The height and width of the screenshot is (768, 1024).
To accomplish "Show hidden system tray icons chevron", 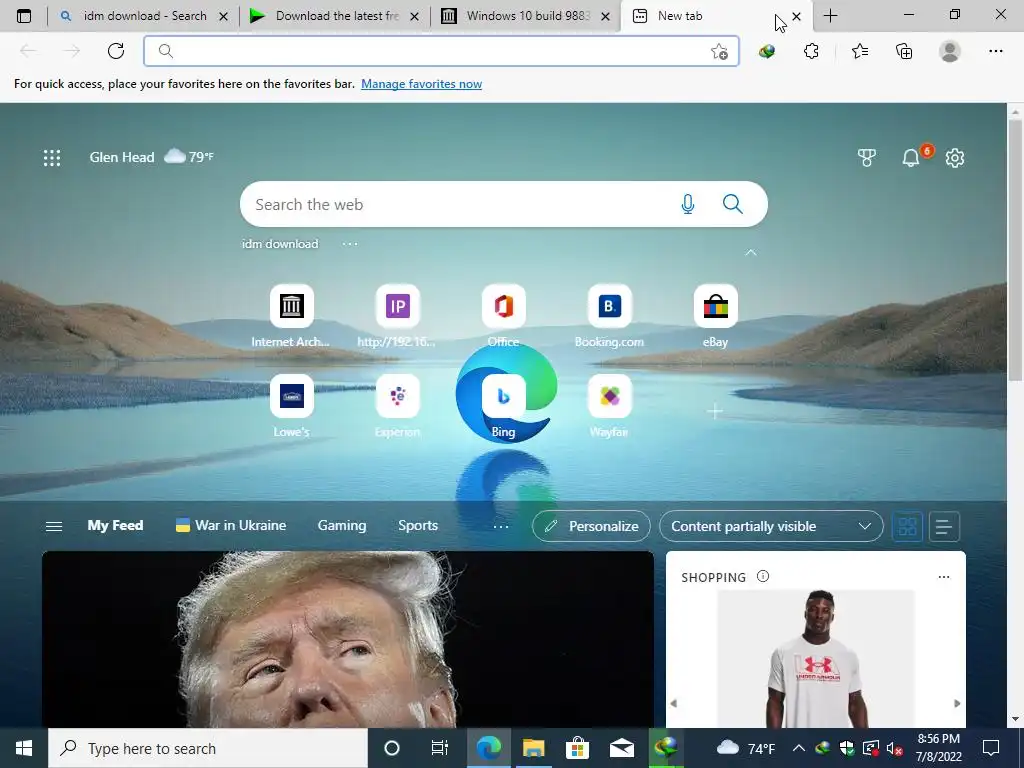I will pos(799,748).
